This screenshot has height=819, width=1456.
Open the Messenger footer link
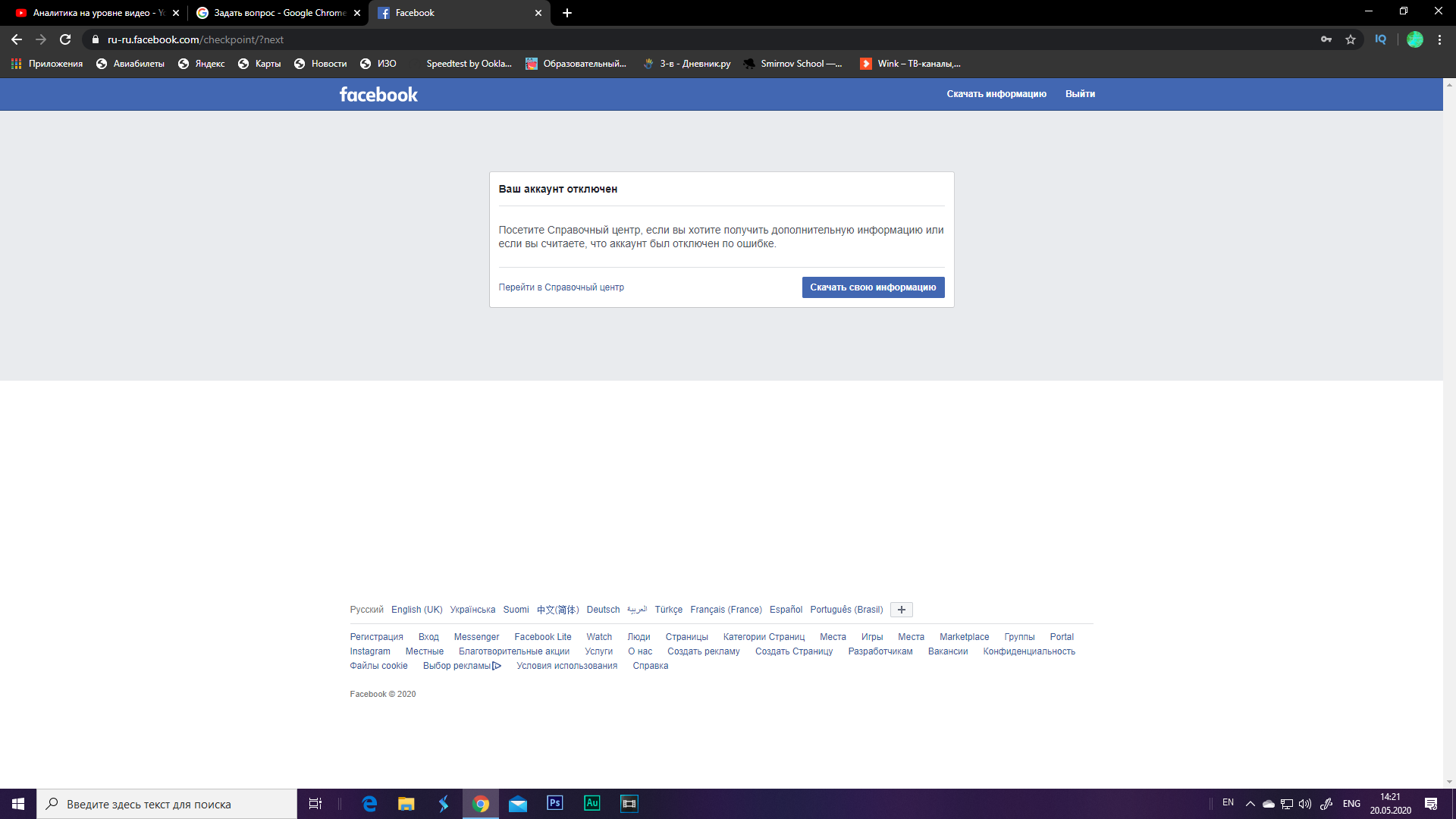tap(476, 637)
